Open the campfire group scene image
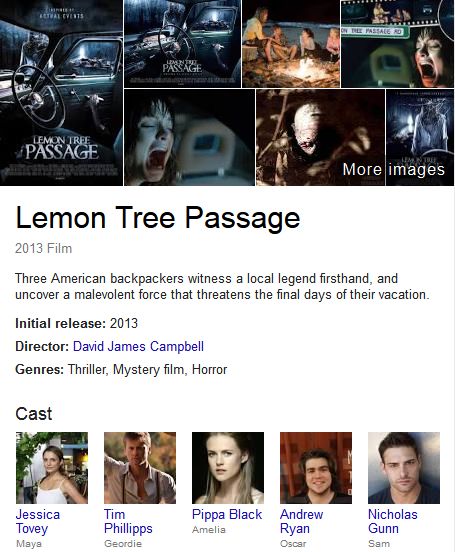 coord(291,44)
